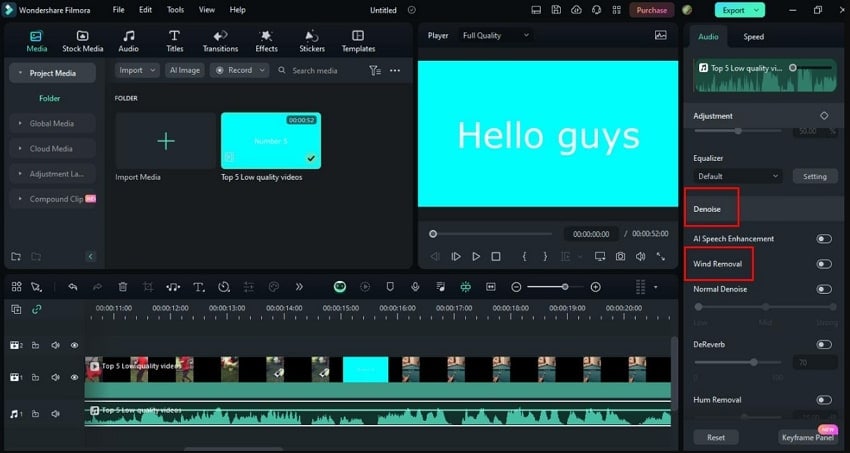Expand the Global Media item
850x453 pixels.
[x=52, y=124]
